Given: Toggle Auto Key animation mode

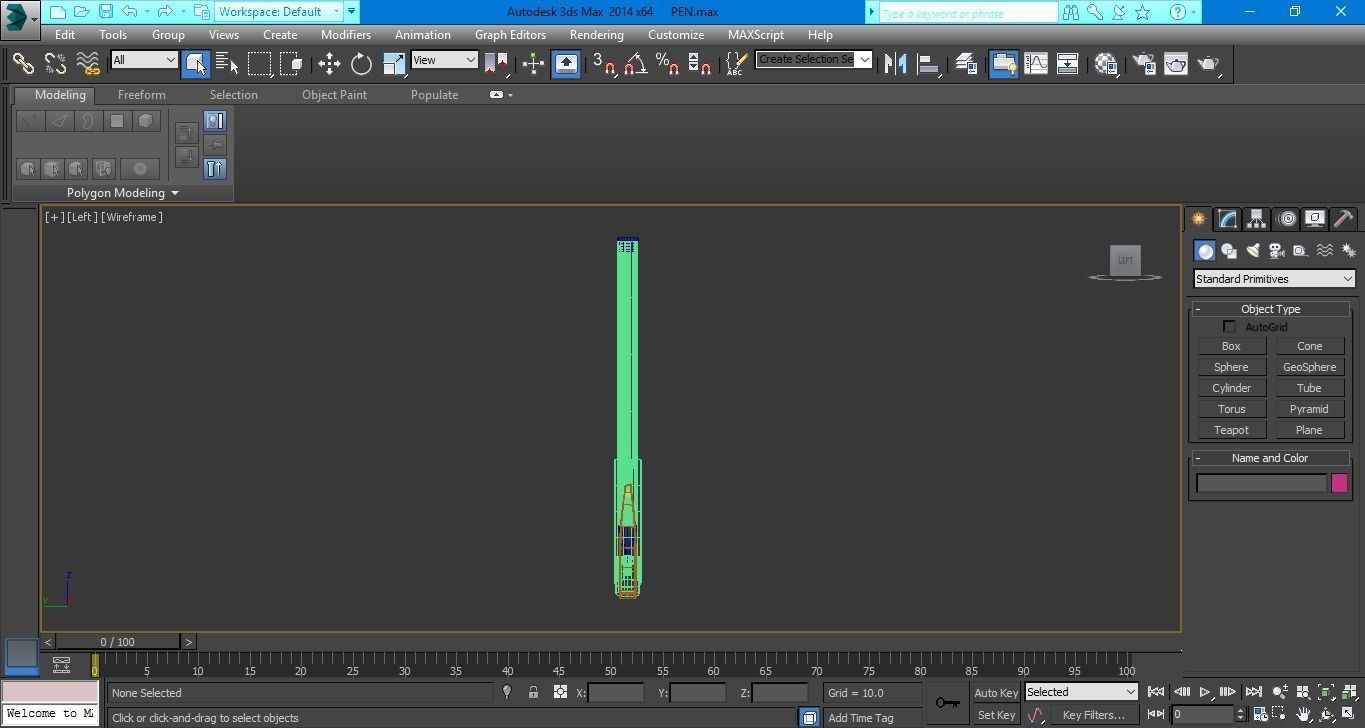Looking at the screenshot, I should [996, 693].
